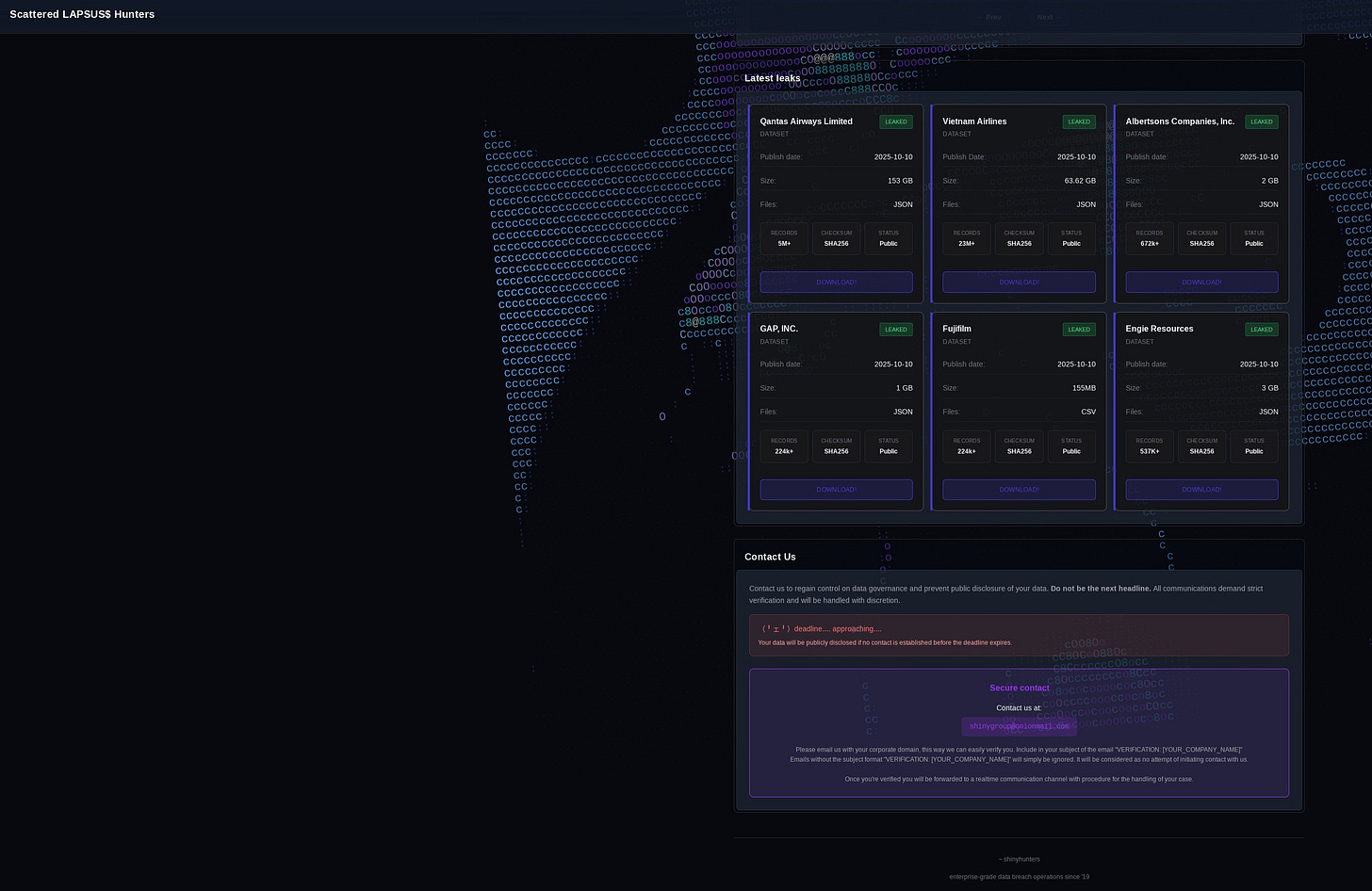Click the 672k+ records box on Albertsons card
This screenshot has width=1372, height=891.
(1150, 238)
